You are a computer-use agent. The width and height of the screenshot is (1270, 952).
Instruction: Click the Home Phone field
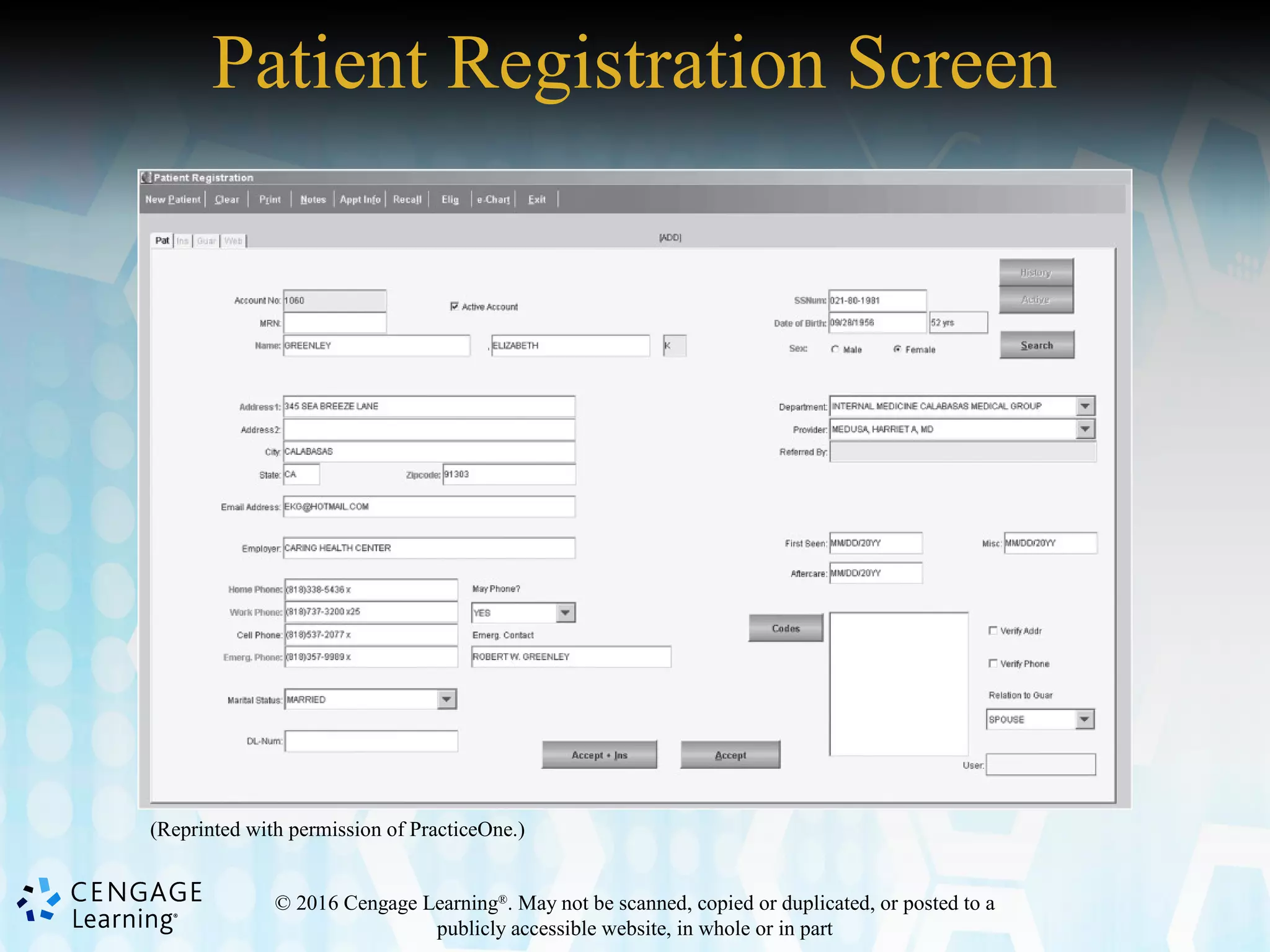(371, 589)
